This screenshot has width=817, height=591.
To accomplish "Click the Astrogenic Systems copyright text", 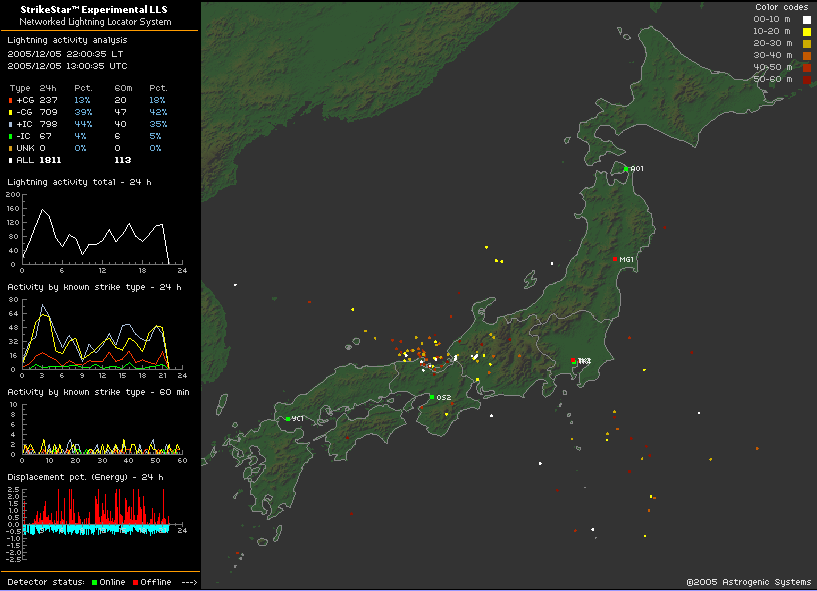I will pos(748,582).
